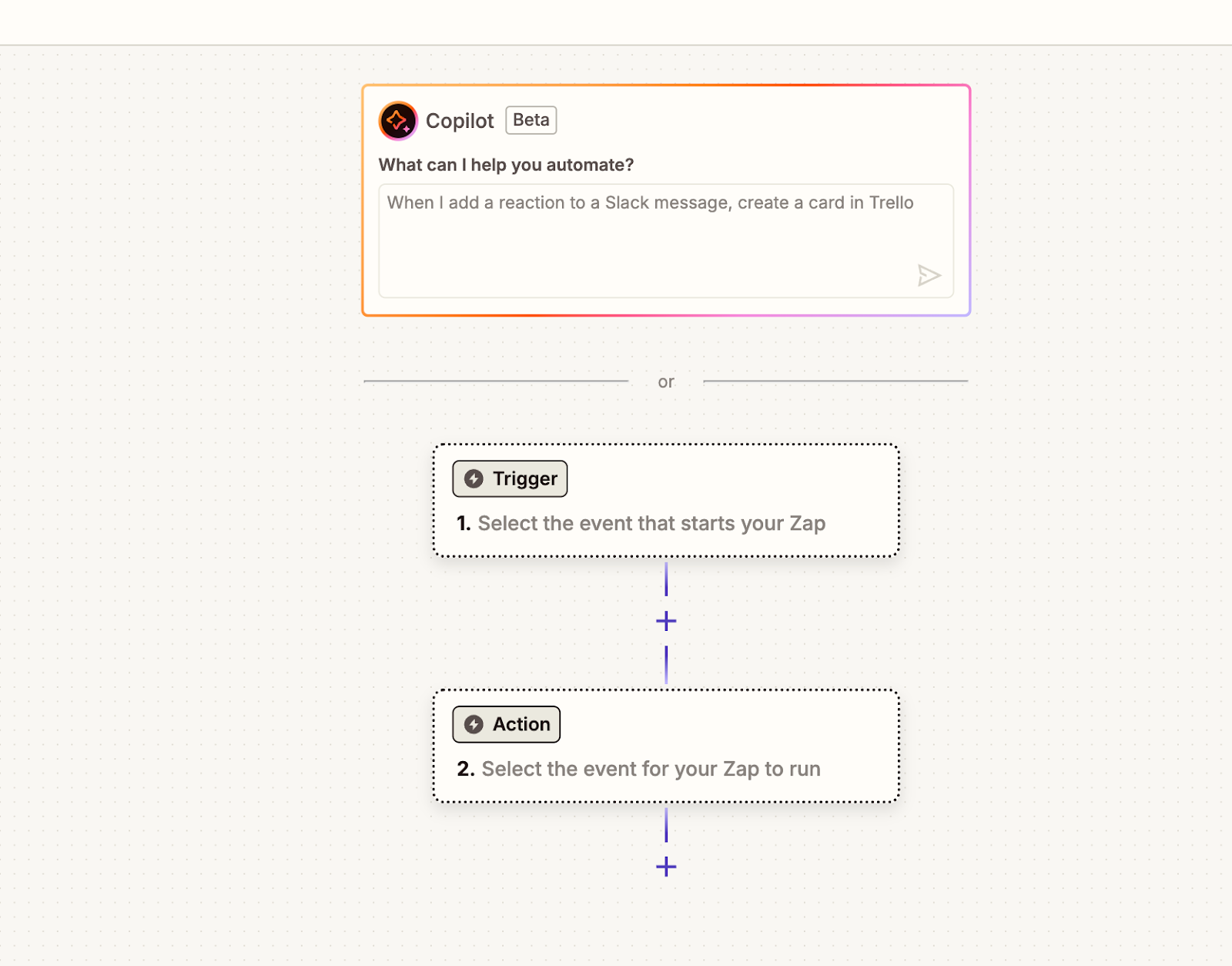This screenshot has height=966, width=1232.
Task: Click the Copilot sparkle icon
Action: pyautogui.click(x=397, y=120)
